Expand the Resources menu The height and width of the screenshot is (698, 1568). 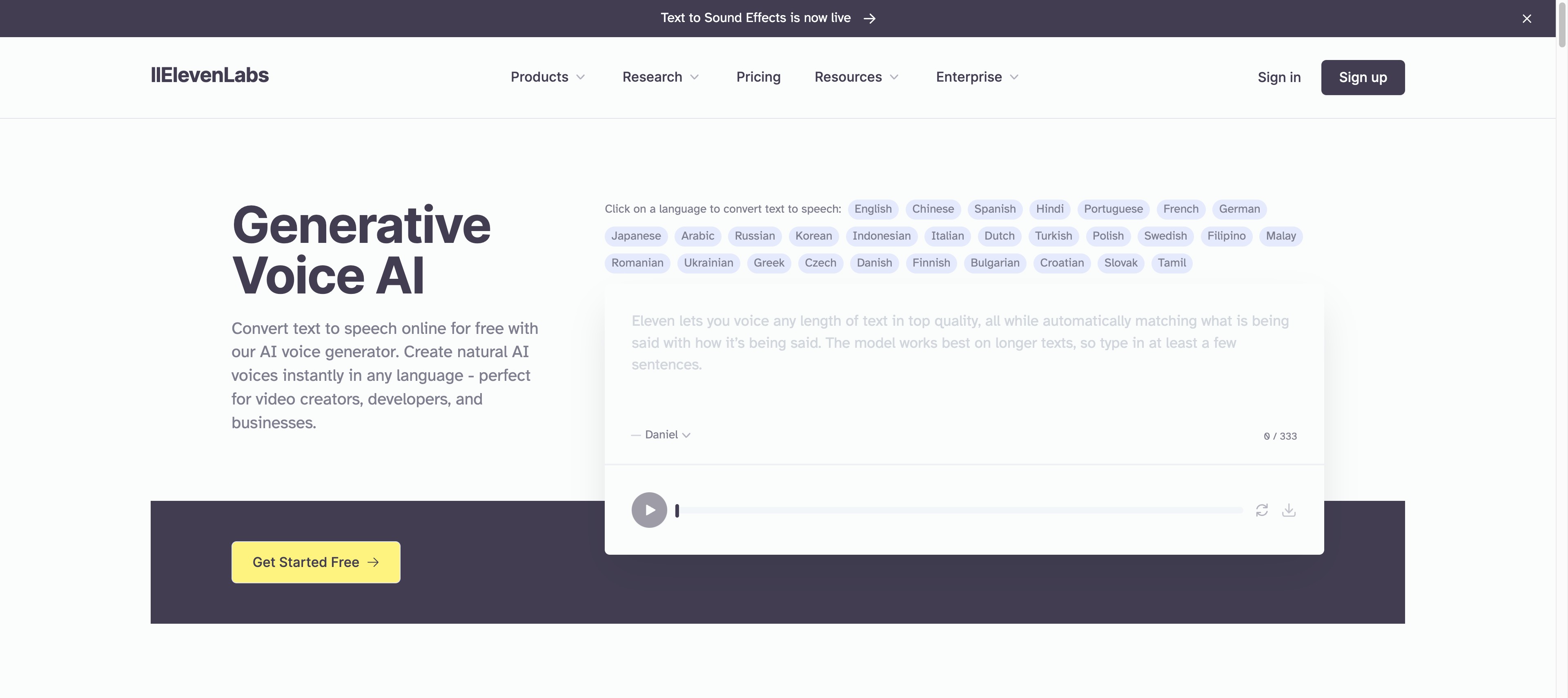coord(856,77)
